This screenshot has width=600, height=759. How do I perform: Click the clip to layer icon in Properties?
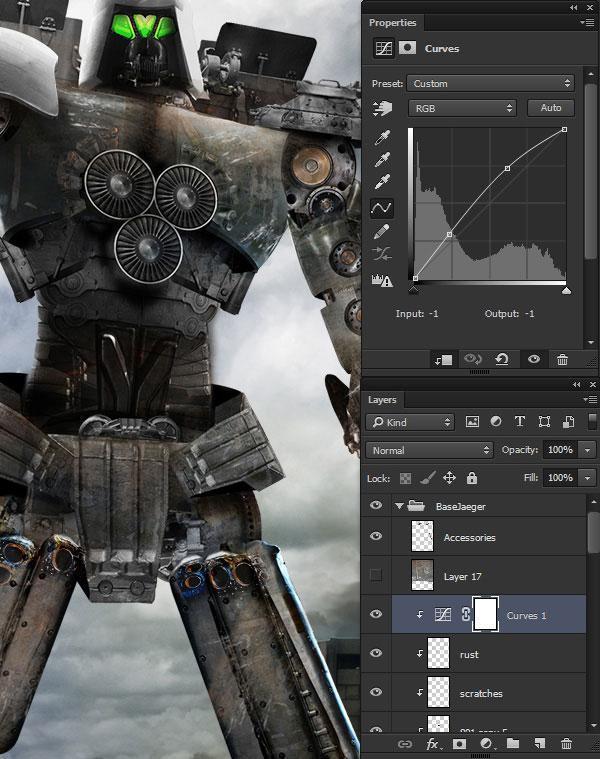pos(444,360)
